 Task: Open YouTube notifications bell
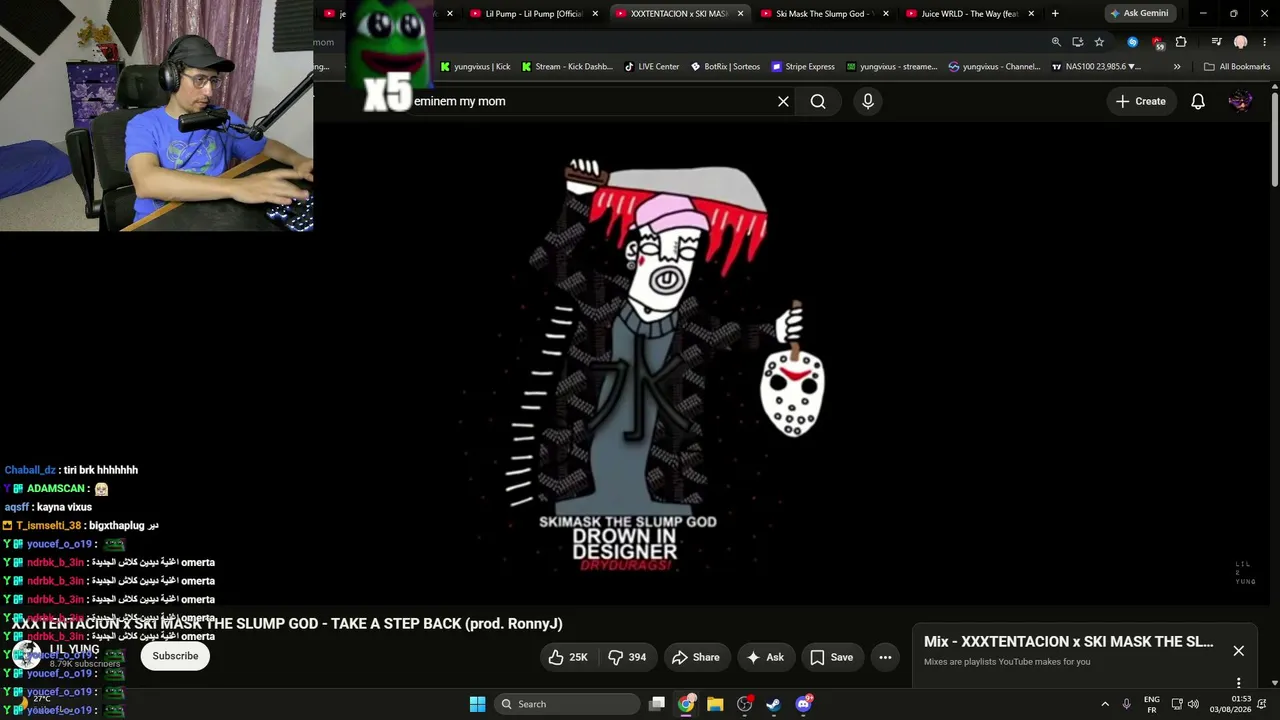pos(1198,101)
